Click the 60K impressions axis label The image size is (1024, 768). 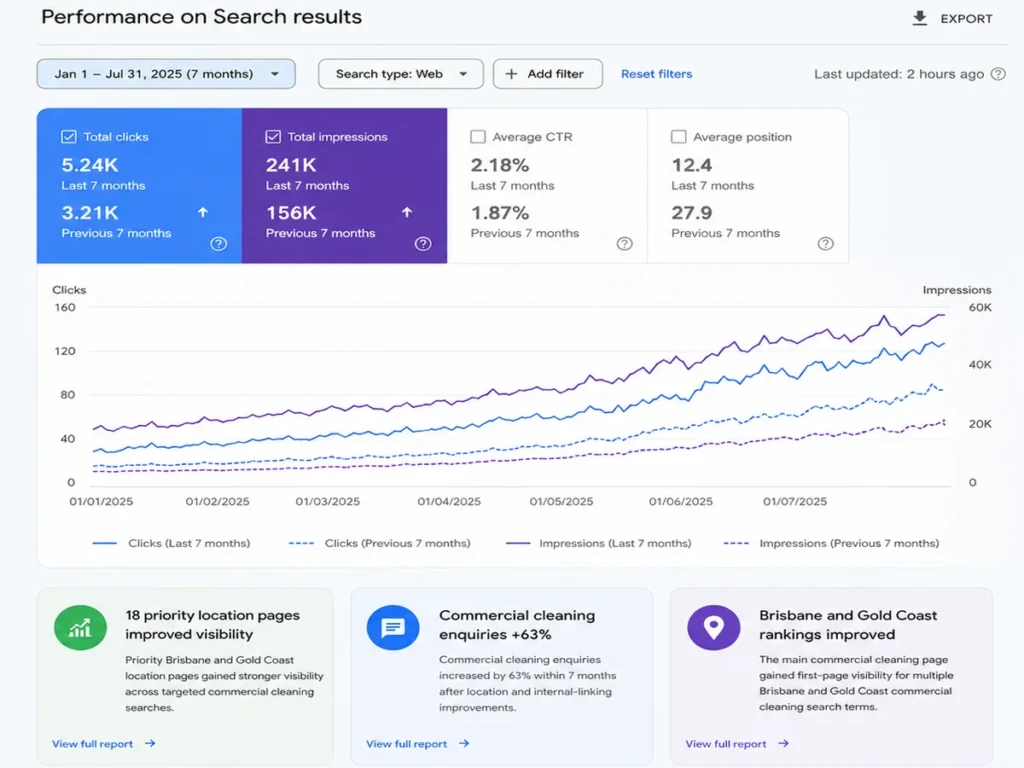coord(980,307)
